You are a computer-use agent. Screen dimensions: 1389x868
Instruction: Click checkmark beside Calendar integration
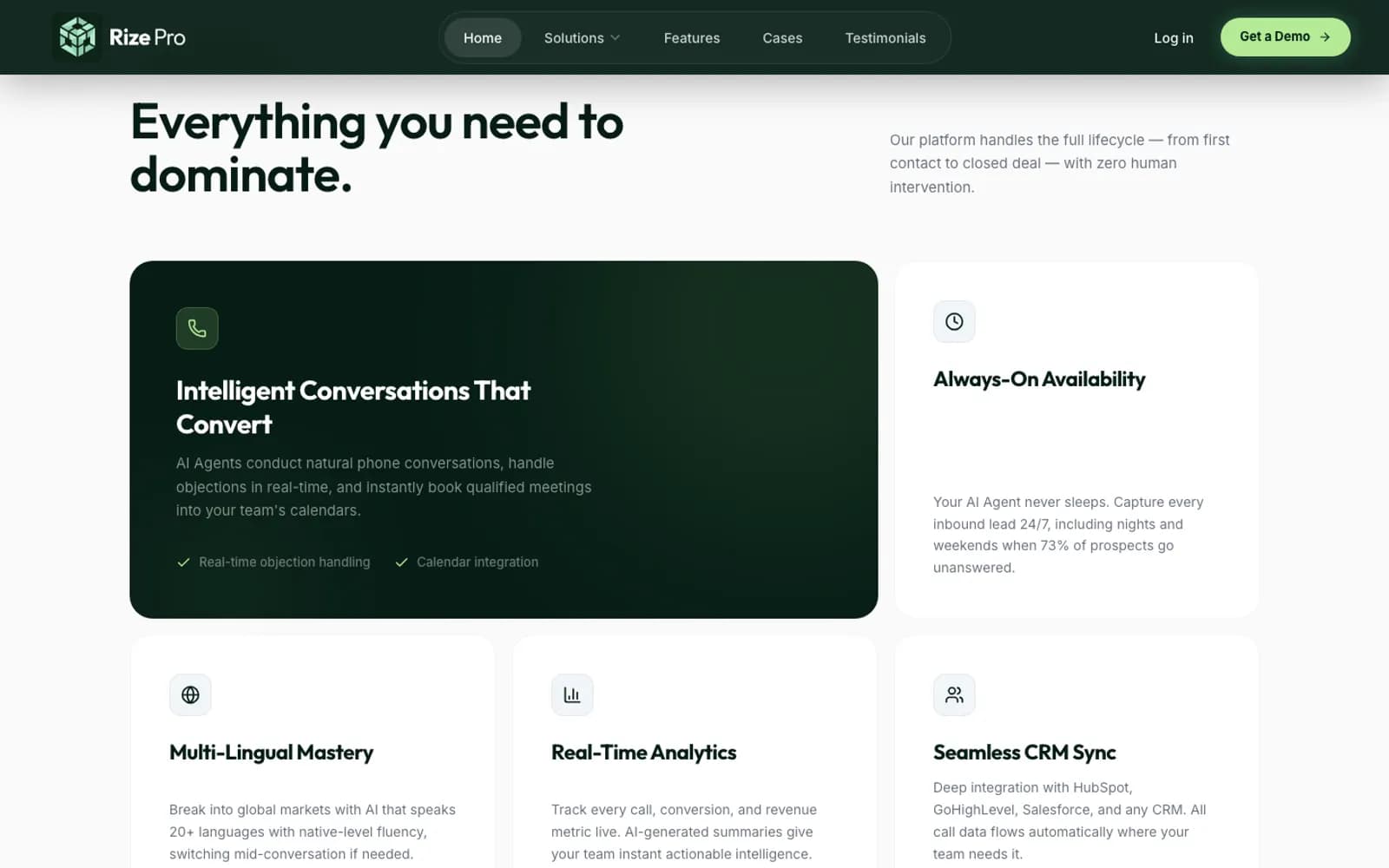[401, 562]
